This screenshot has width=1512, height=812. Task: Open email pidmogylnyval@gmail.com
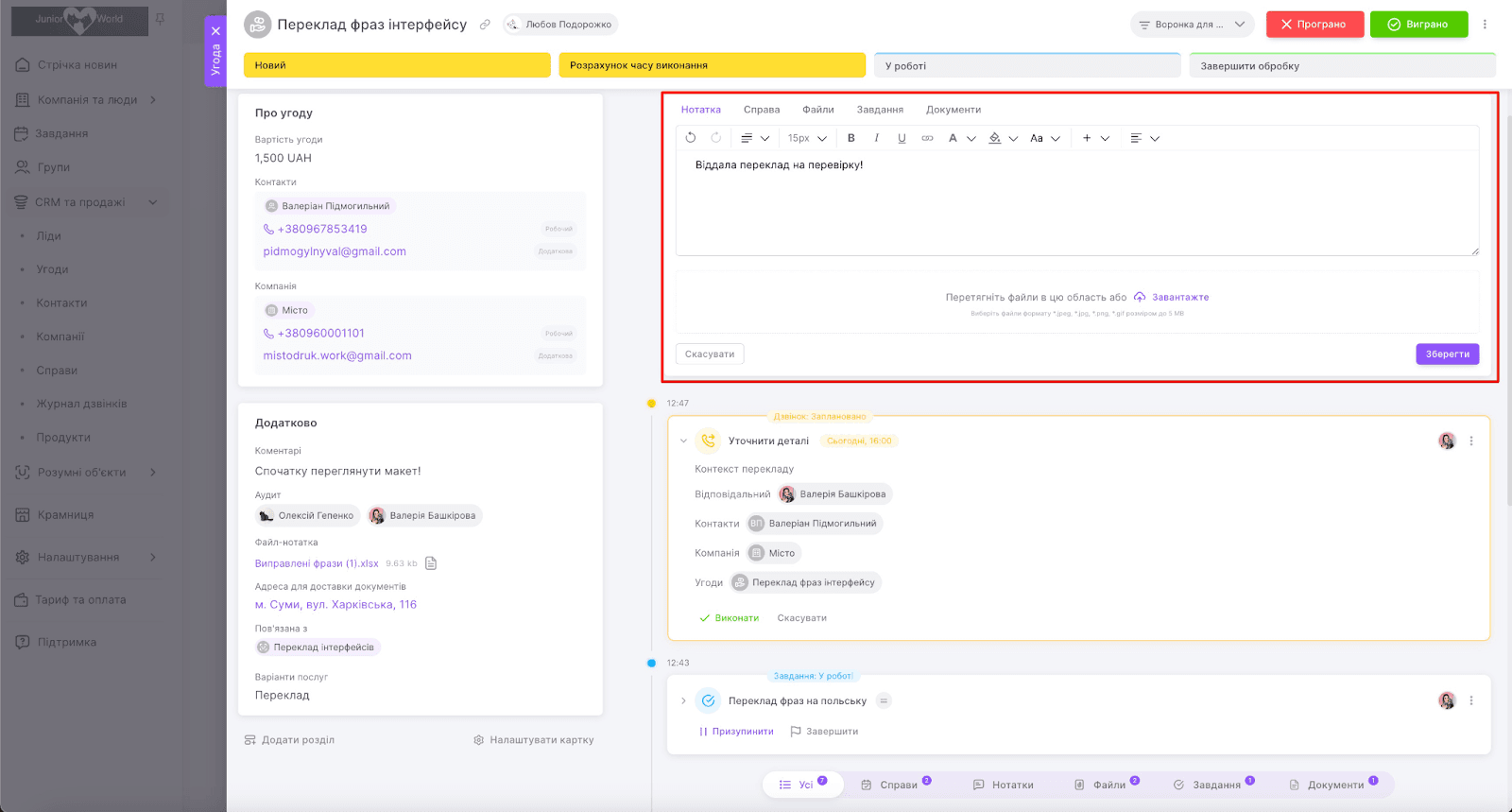tap(335, 251)
